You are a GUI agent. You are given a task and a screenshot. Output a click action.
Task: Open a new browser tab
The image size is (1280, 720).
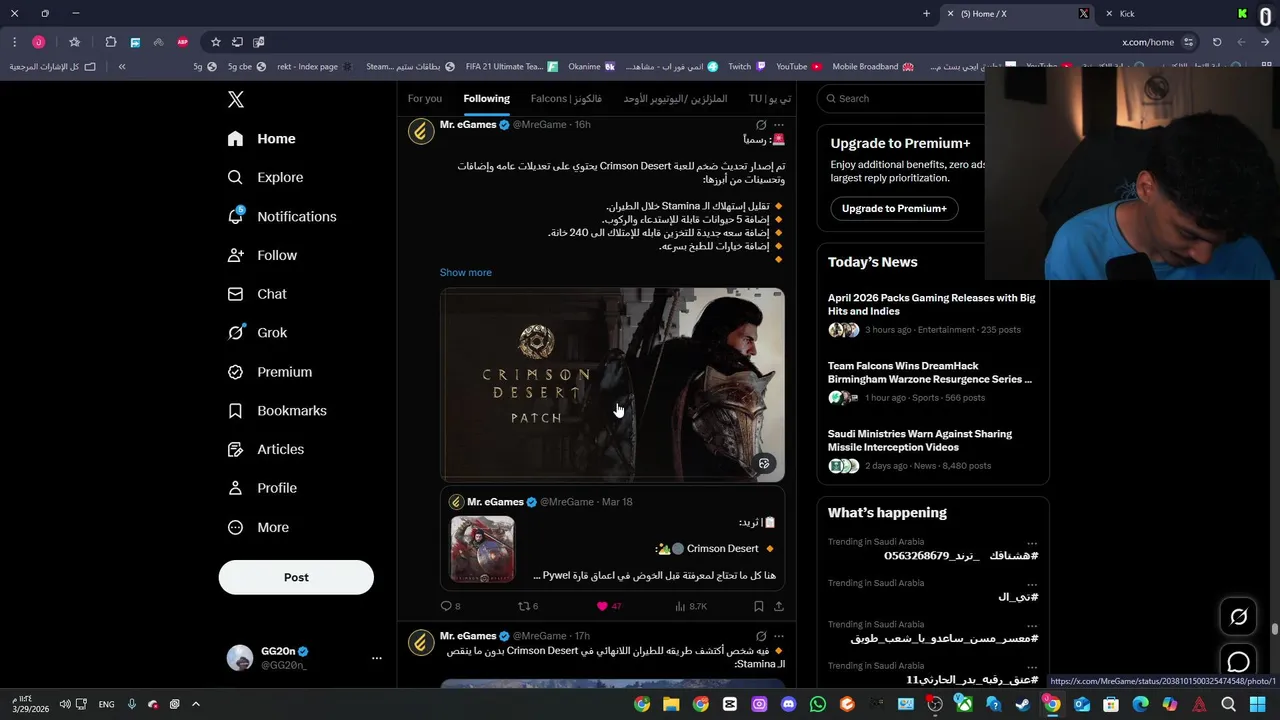pos(926,14)
